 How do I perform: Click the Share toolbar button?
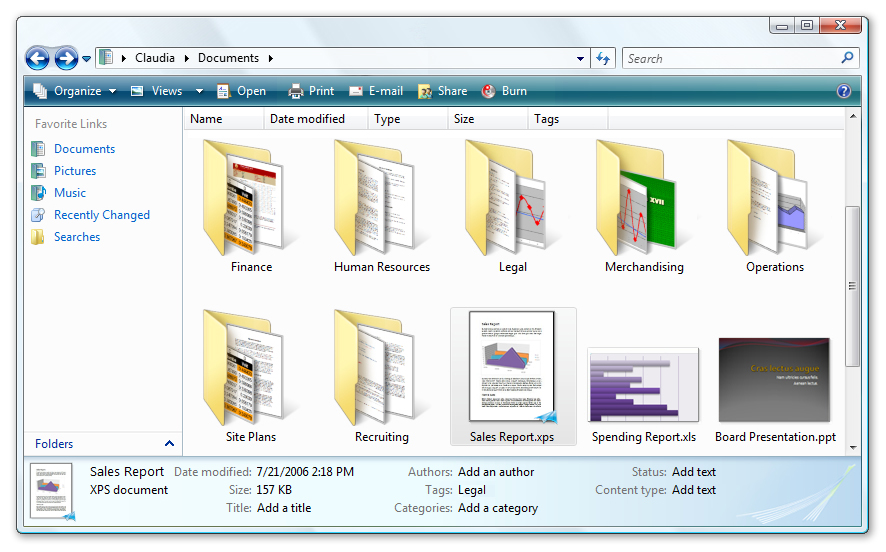coord(442,91)
